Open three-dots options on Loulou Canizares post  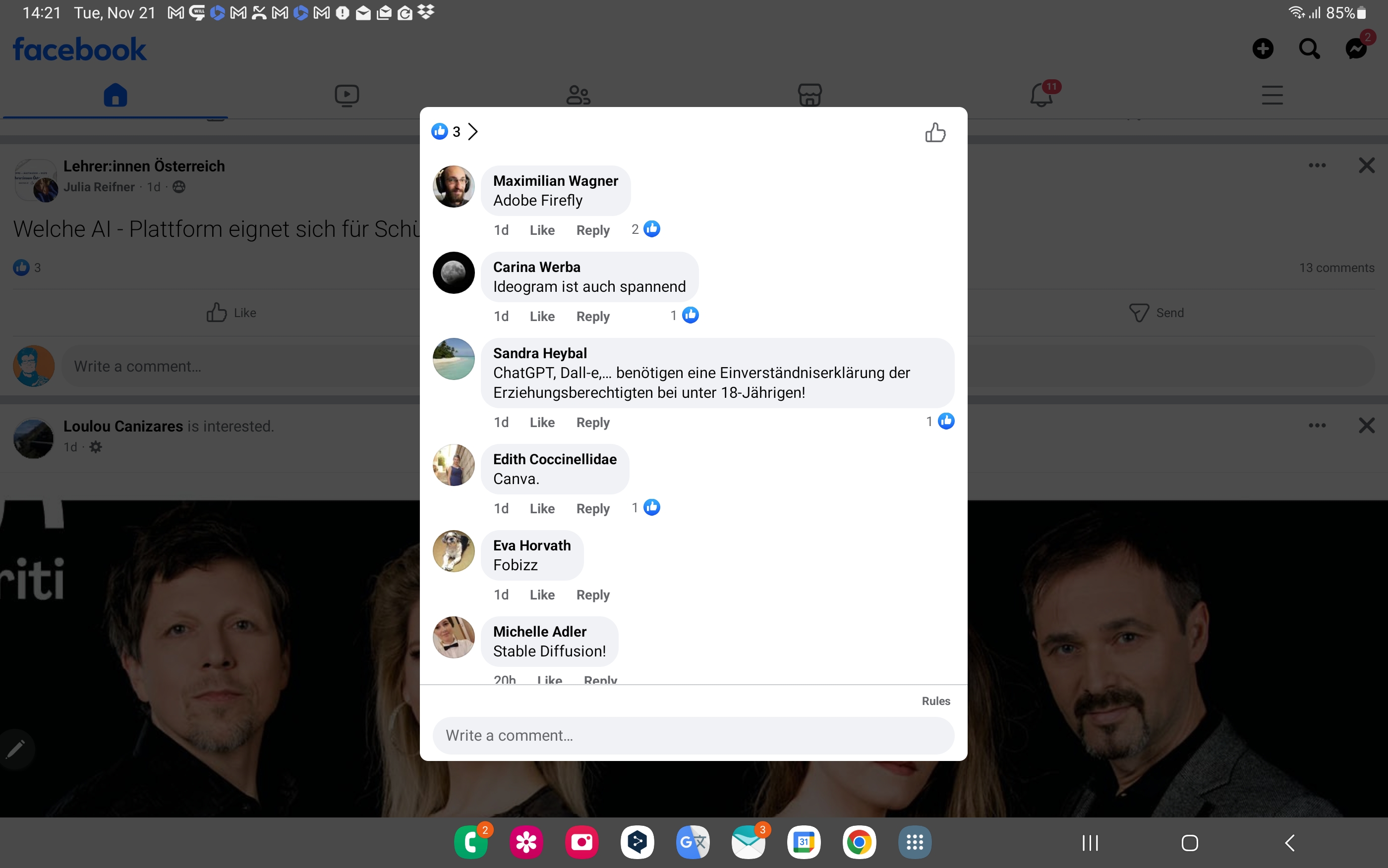pos(1317,426)
